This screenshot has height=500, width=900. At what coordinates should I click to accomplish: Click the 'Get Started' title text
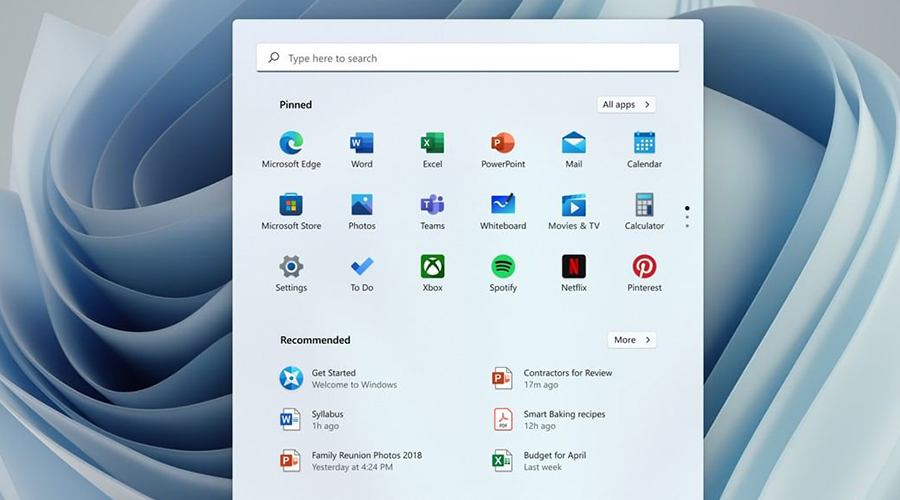coord(333,373)
